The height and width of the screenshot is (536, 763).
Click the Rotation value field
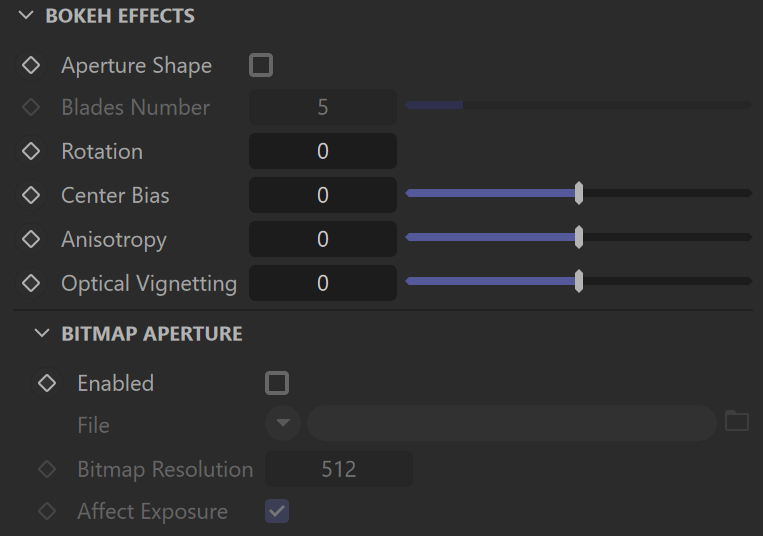tap(322, 151)
